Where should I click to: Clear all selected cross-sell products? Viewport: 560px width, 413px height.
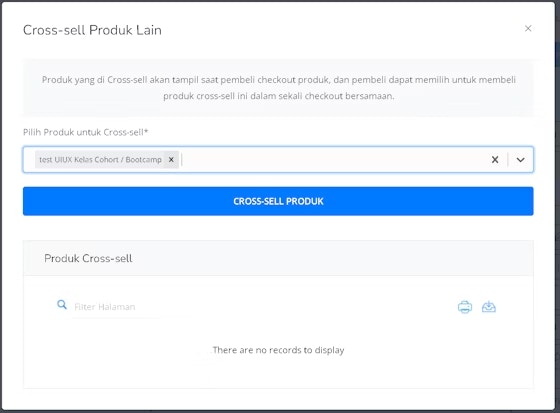click(495, 160)
